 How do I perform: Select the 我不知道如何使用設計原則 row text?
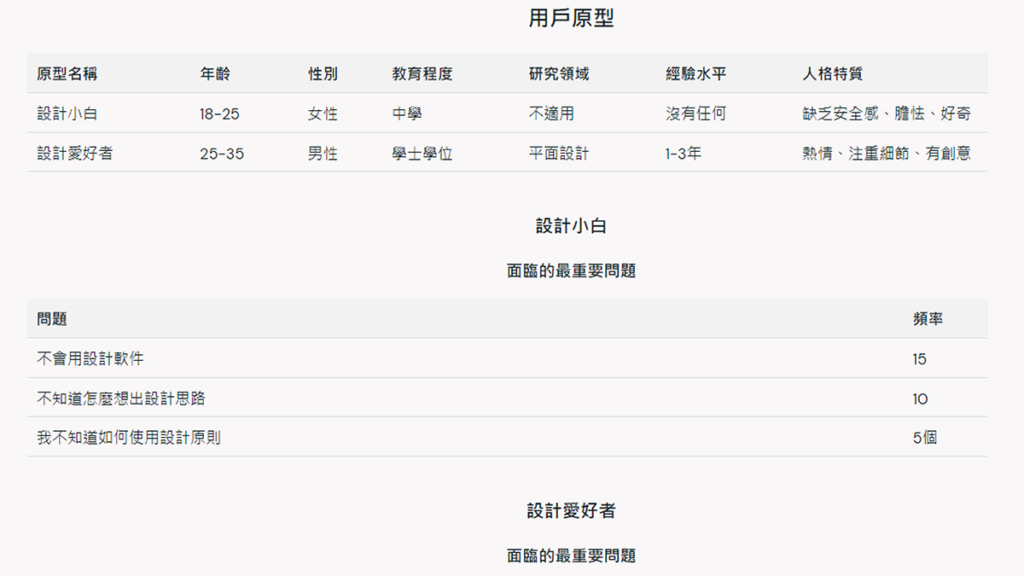click(129, 438)
